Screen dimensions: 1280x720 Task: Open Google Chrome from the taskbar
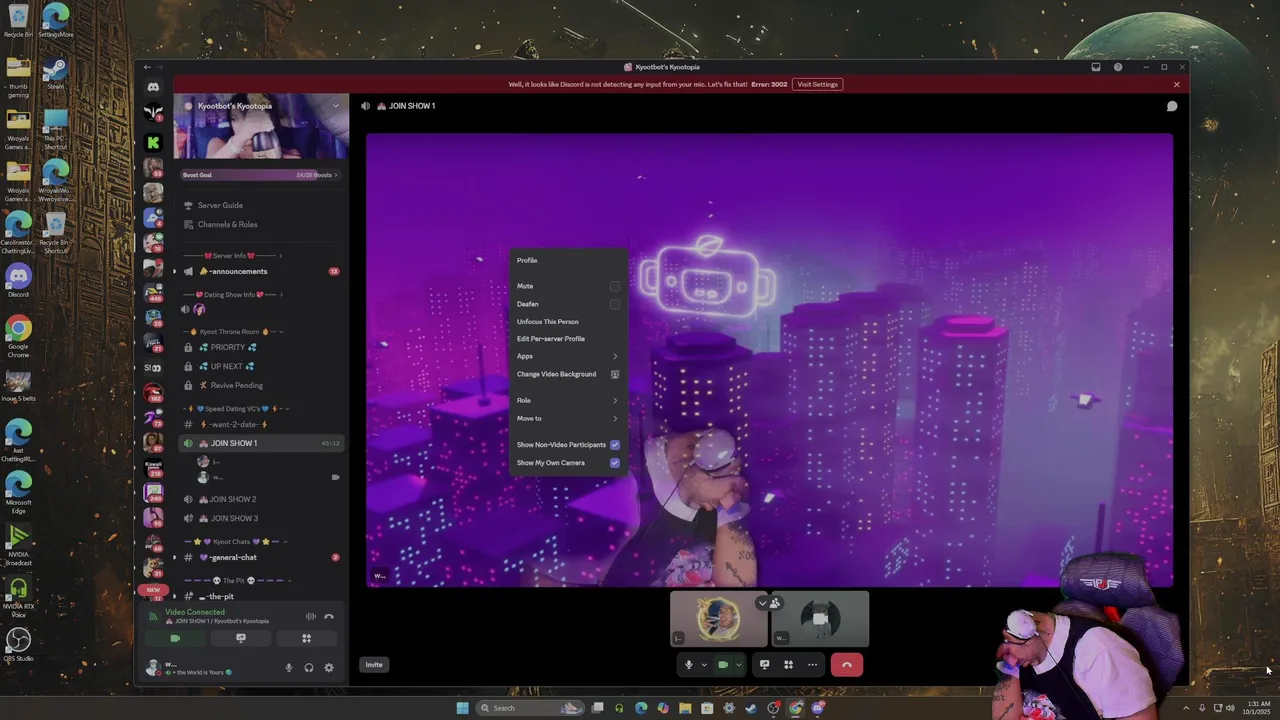(x=795, y=708)
